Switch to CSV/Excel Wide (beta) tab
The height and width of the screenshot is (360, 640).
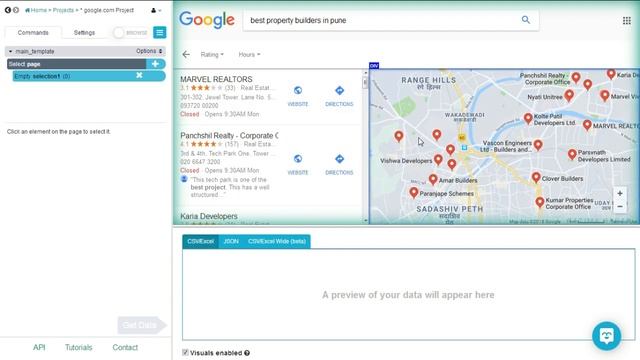(x=277, y=241)
